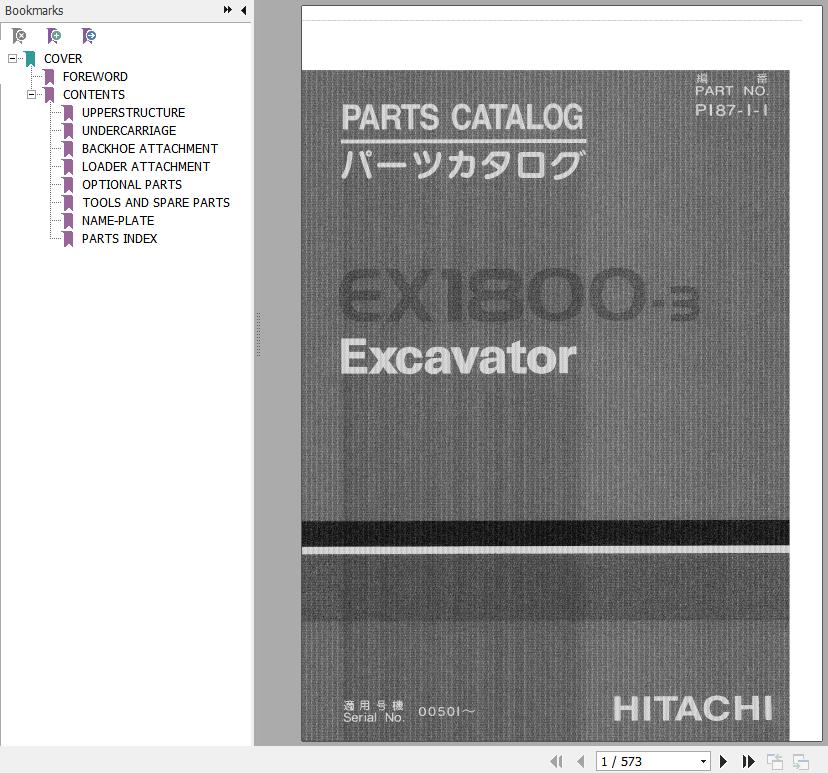The height and width of the screenshot is (773, 828).
Task: Jump to the UPPERSTRUCTURE section
Action: click(x=134, y=112)
